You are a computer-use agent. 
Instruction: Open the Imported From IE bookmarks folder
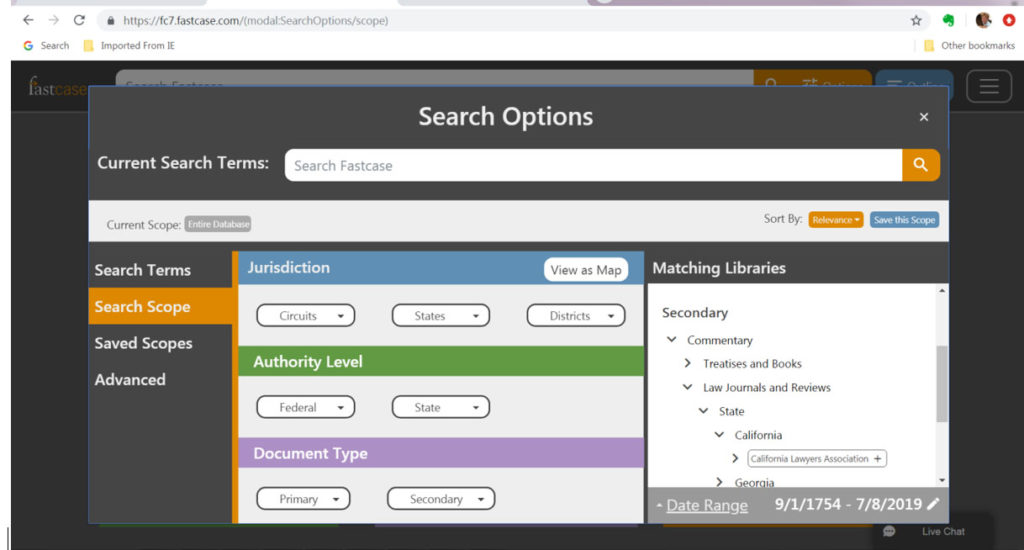pyautogui.click(x=129, y=46)
